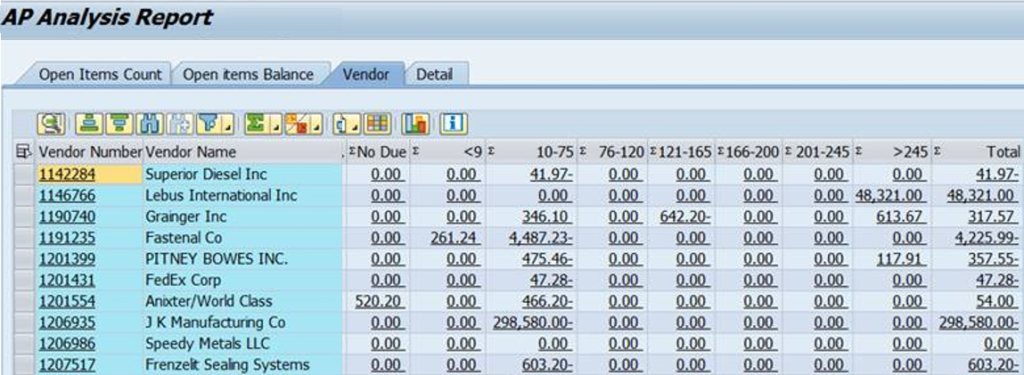Click the Find Next binoculars-plus icon

[x=180, y=123]
